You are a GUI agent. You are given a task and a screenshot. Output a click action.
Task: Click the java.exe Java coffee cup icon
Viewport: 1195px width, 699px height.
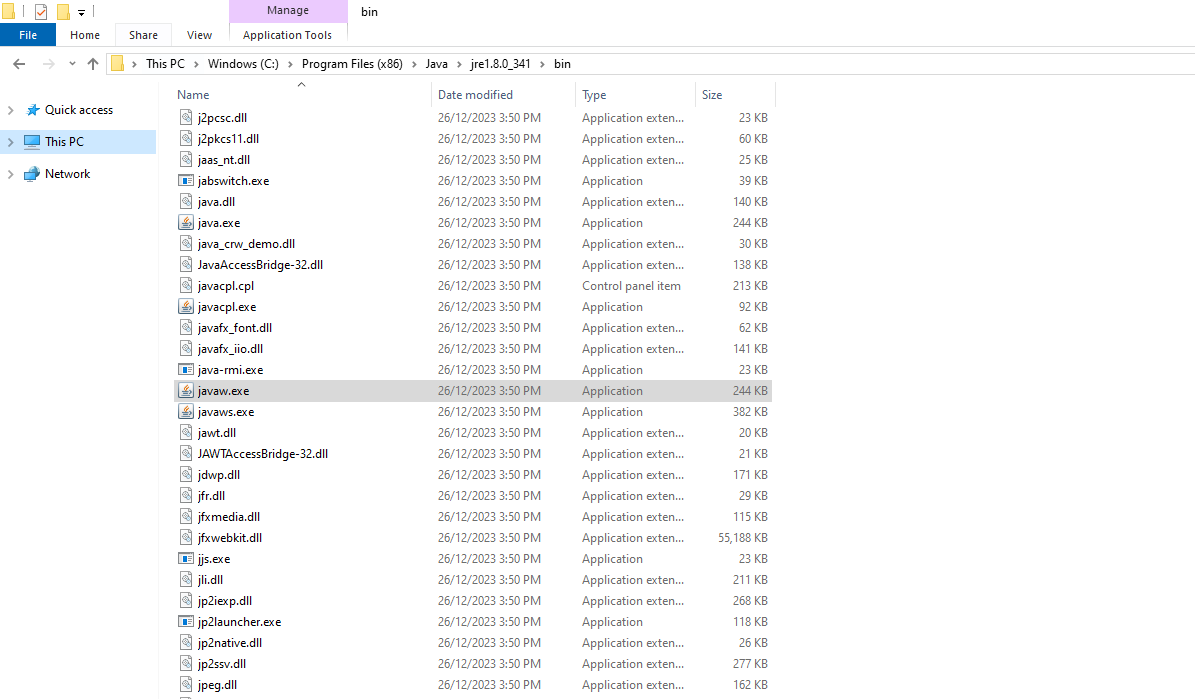click(x=185, y=223)
